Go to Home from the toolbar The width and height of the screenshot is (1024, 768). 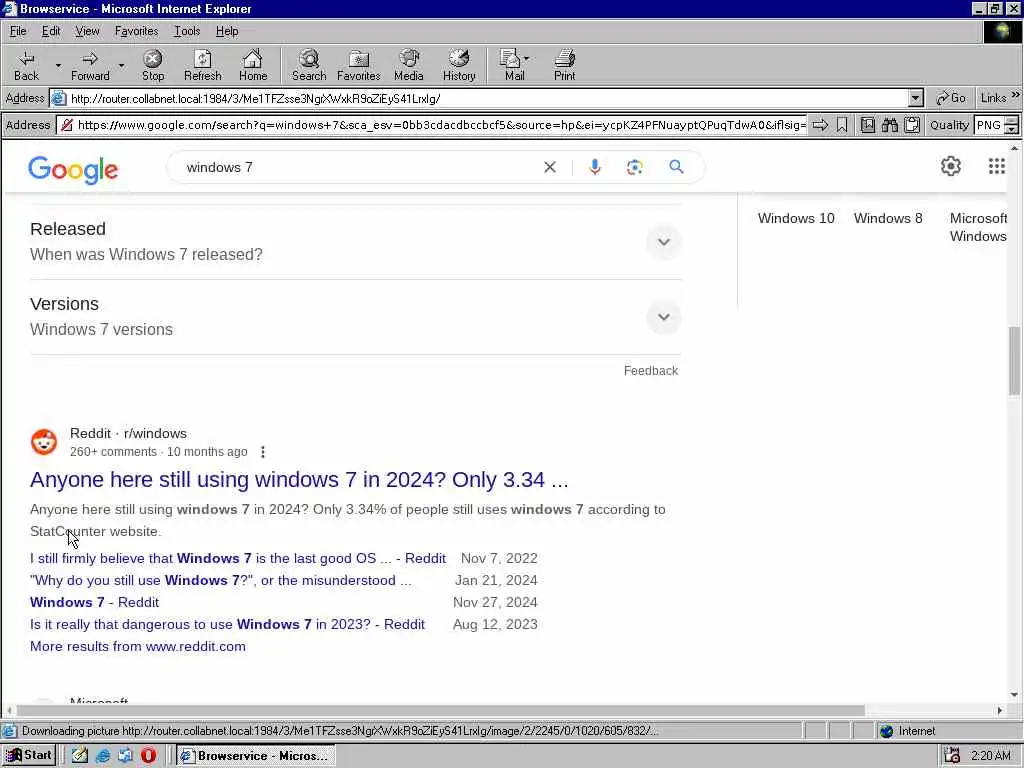click(253, 65)
